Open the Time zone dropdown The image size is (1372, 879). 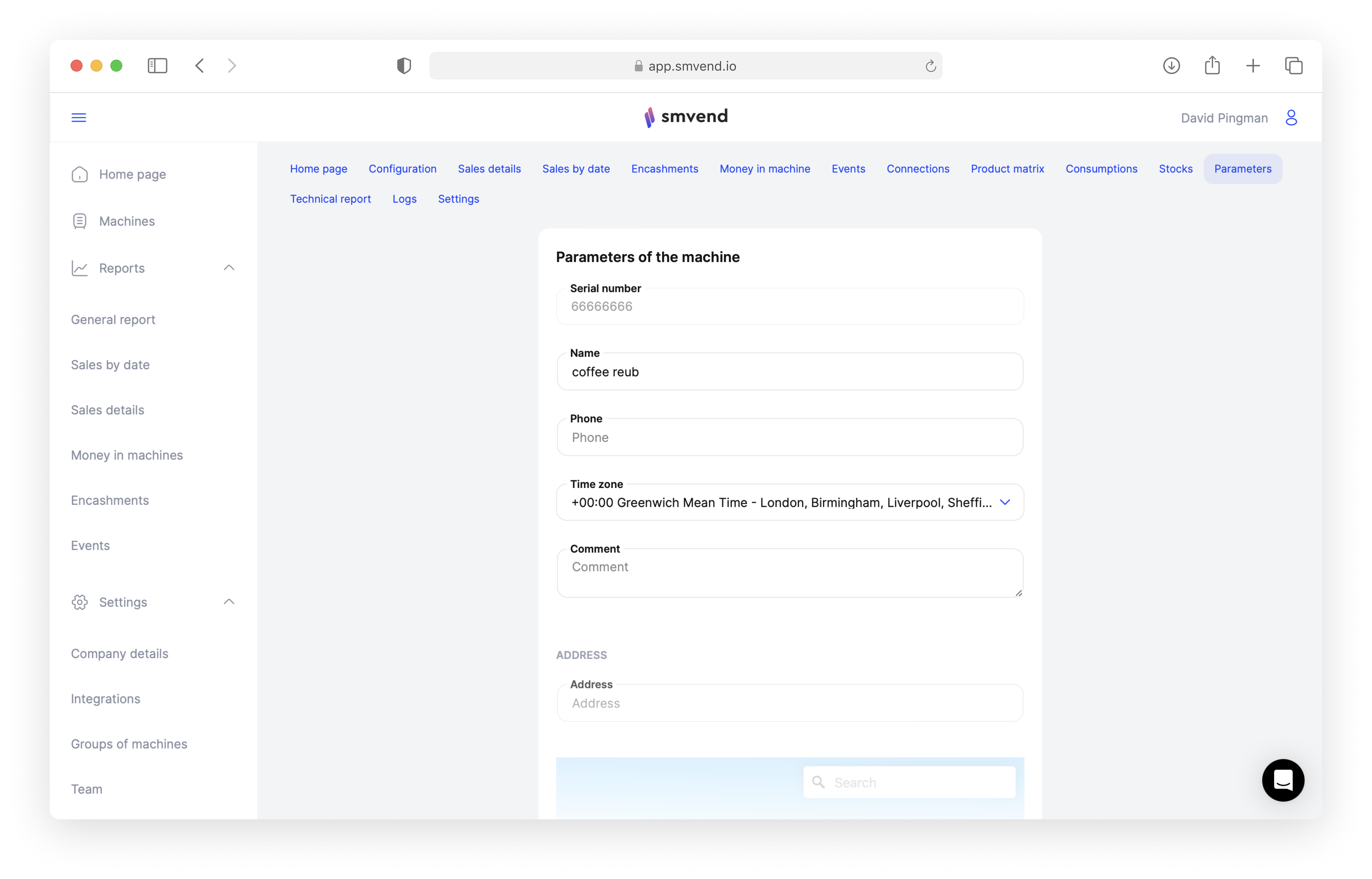point(790,502)
